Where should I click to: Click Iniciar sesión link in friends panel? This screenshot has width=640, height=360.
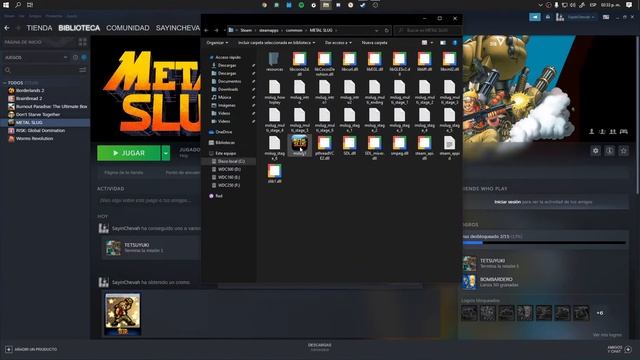(507, 202)
